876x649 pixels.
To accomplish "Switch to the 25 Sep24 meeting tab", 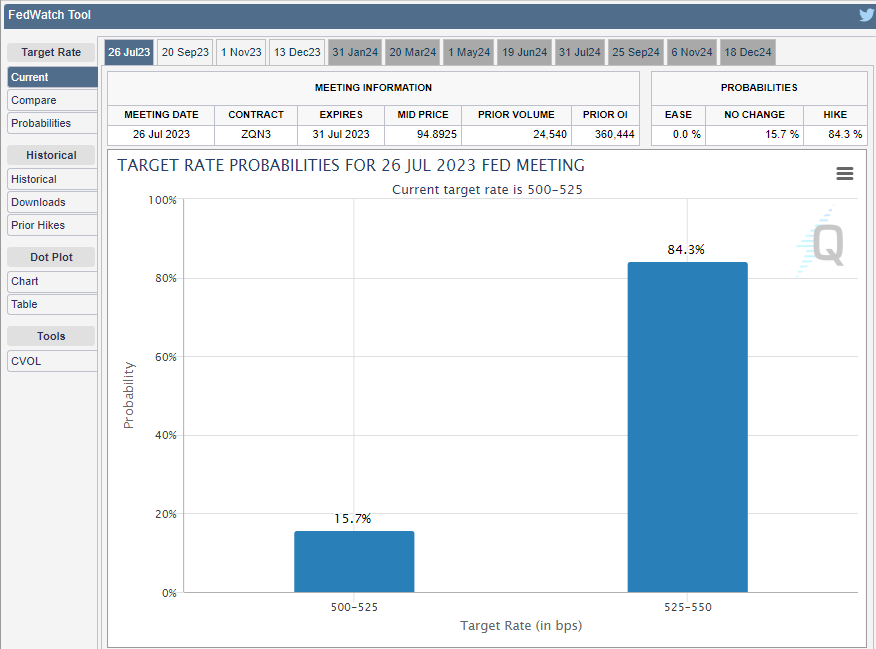I will point(635,52).
